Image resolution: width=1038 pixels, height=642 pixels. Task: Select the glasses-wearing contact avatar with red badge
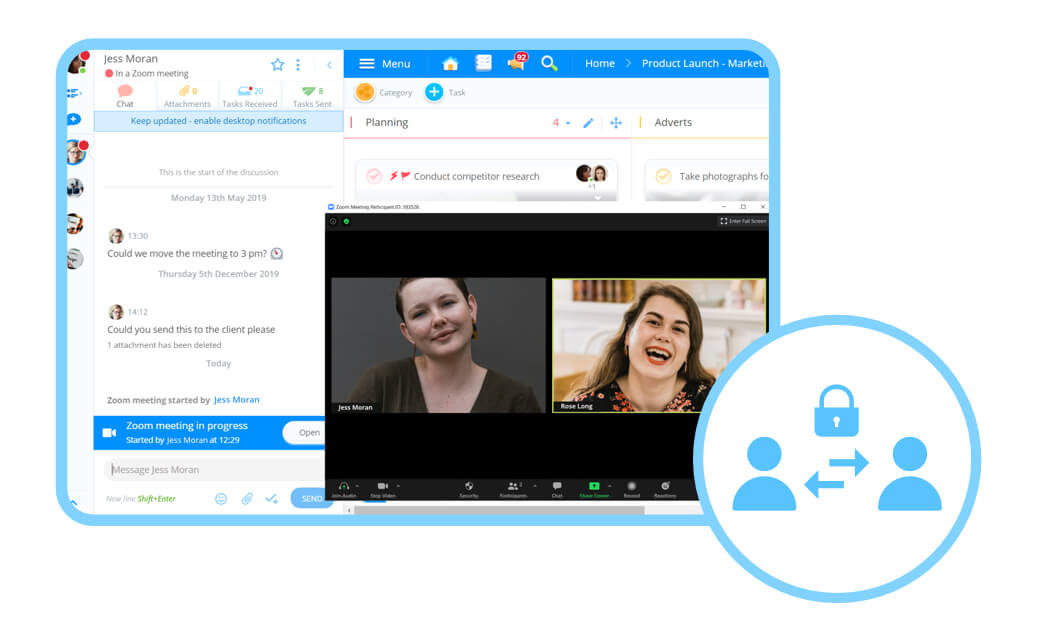click(75, 152)
